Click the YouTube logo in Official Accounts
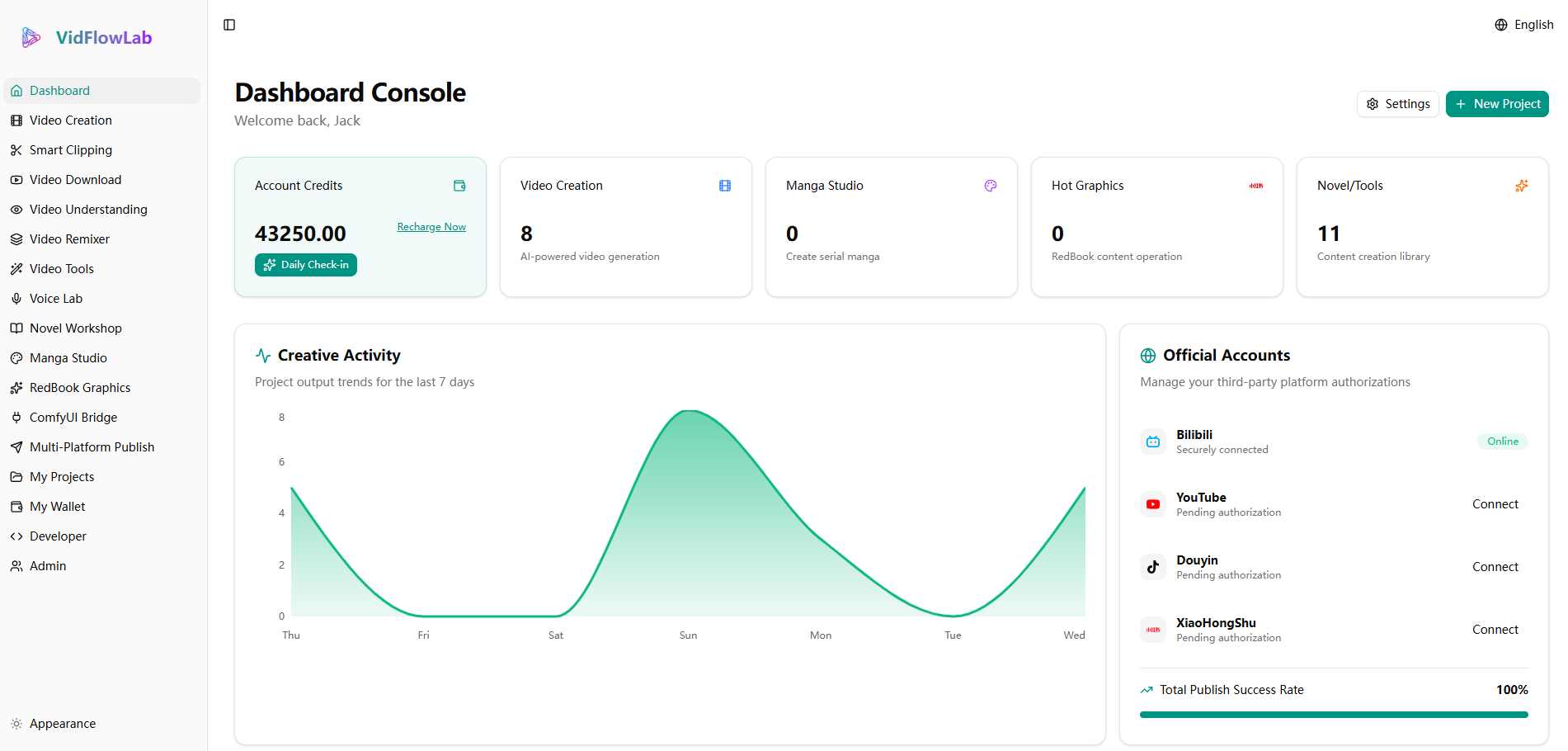Viewport: 1568px width, 751px height. tap(1152, 503)
